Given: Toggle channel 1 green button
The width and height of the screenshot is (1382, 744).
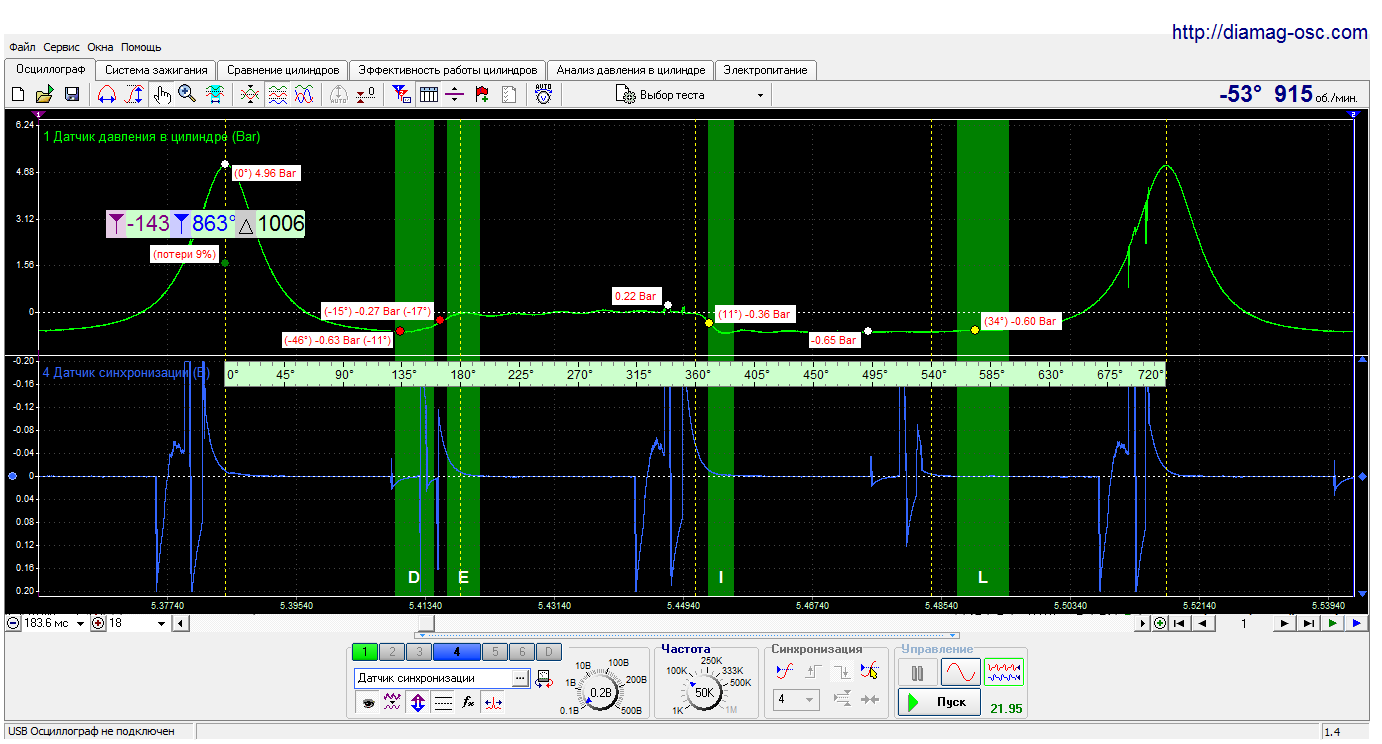Looking at the screenshot, I should 365,652.
